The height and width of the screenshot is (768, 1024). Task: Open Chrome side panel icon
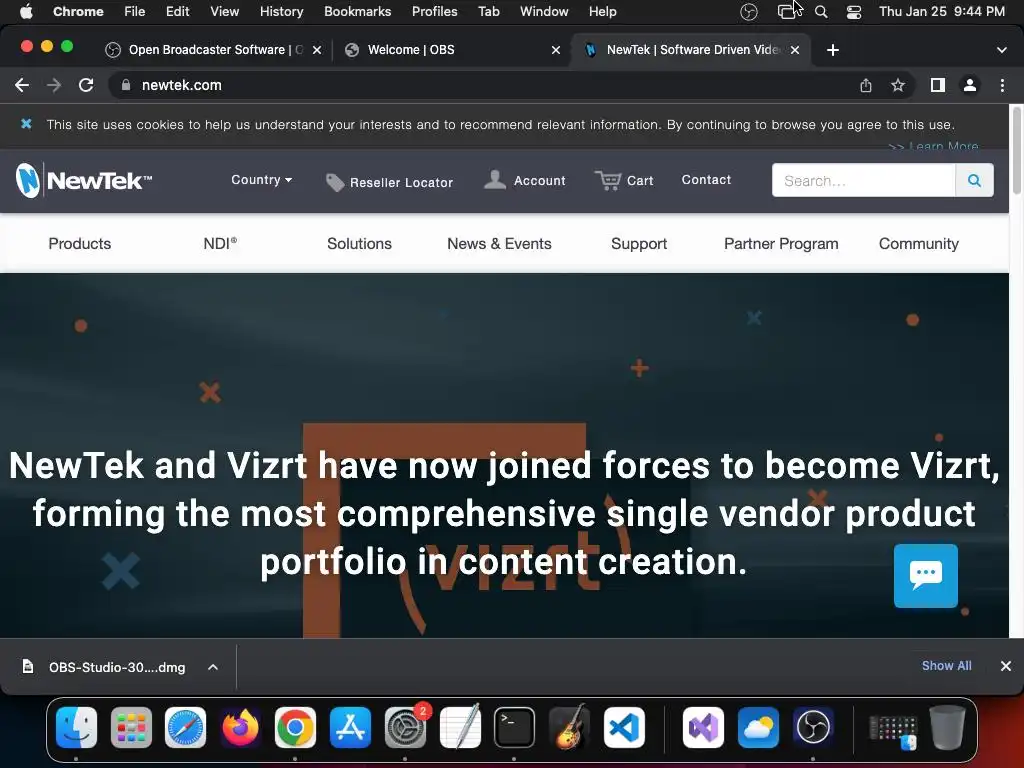point(938,85)
